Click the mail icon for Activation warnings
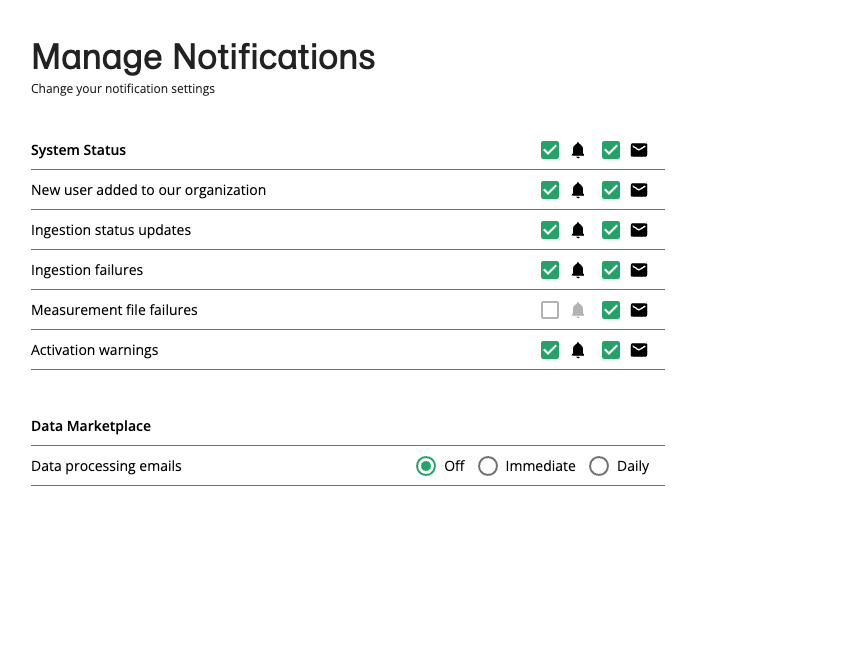 pos(639,349)
